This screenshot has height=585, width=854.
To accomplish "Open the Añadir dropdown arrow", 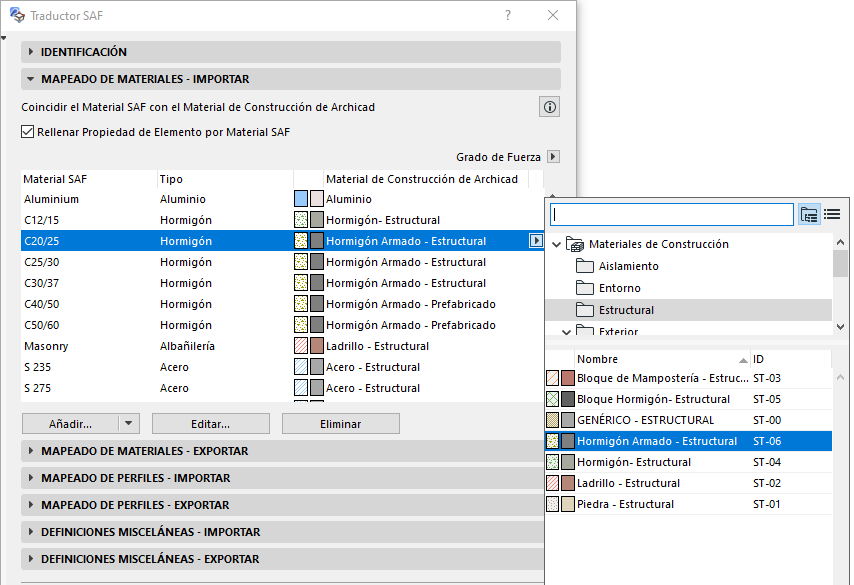I will [129, 424].
